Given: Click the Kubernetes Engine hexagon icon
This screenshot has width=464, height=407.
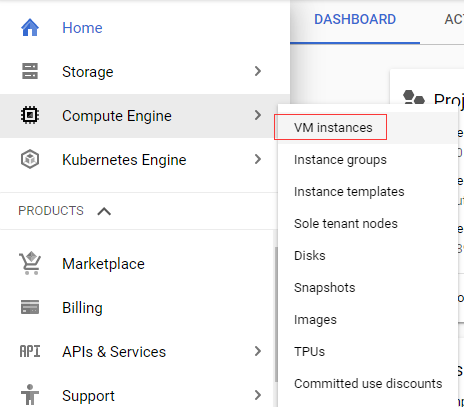Looking at the screenshot, I should click(x=30, y=159).
